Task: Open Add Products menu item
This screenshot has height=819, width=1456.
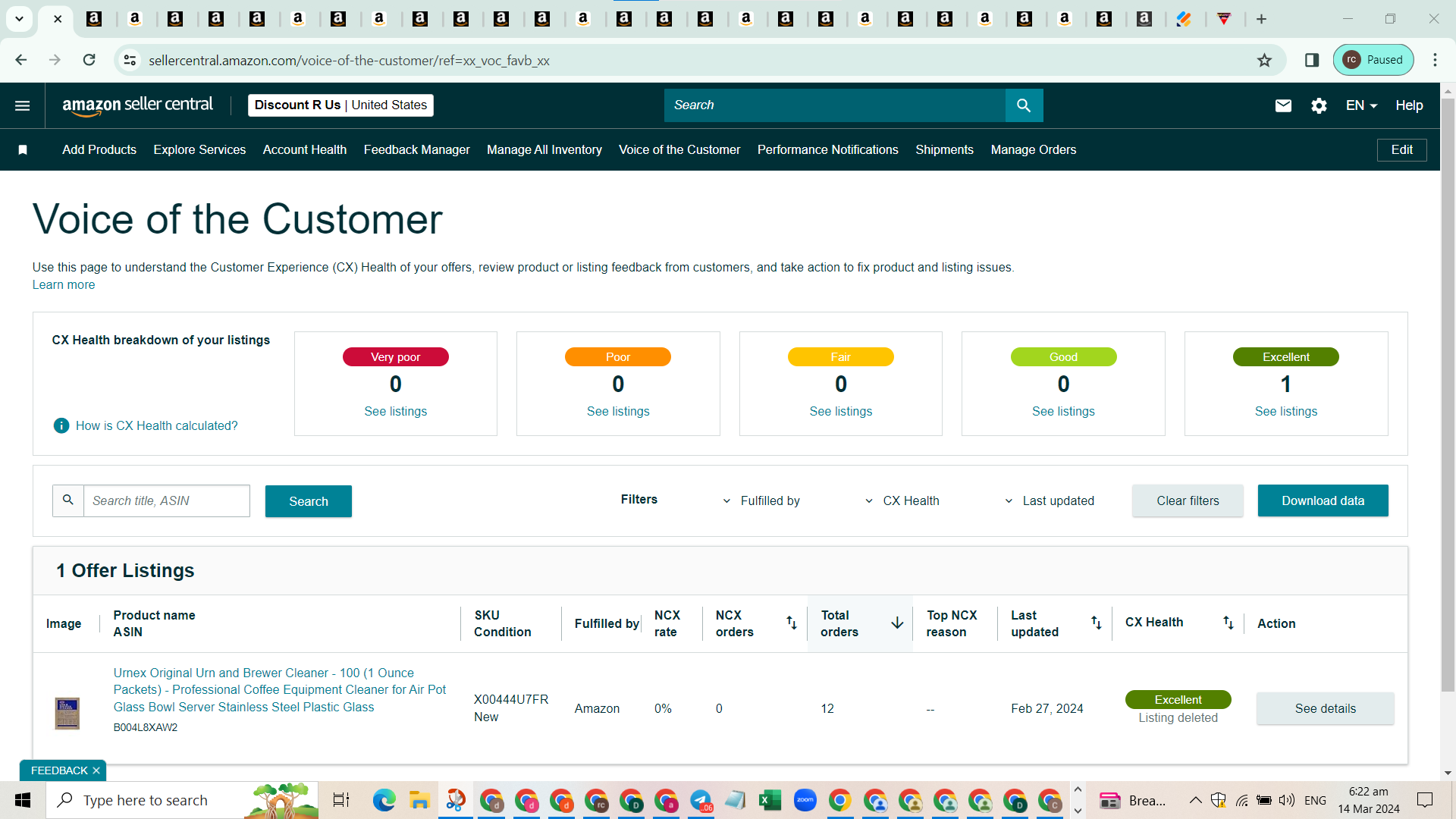Action: pyautogui.click(x=99, y=150)
